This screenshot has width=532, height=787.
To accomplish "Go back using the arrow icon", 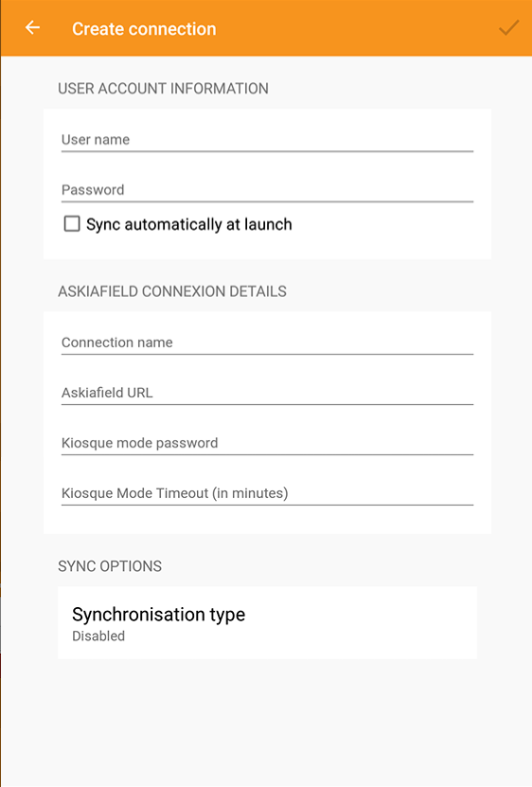I will coord(33,28).
